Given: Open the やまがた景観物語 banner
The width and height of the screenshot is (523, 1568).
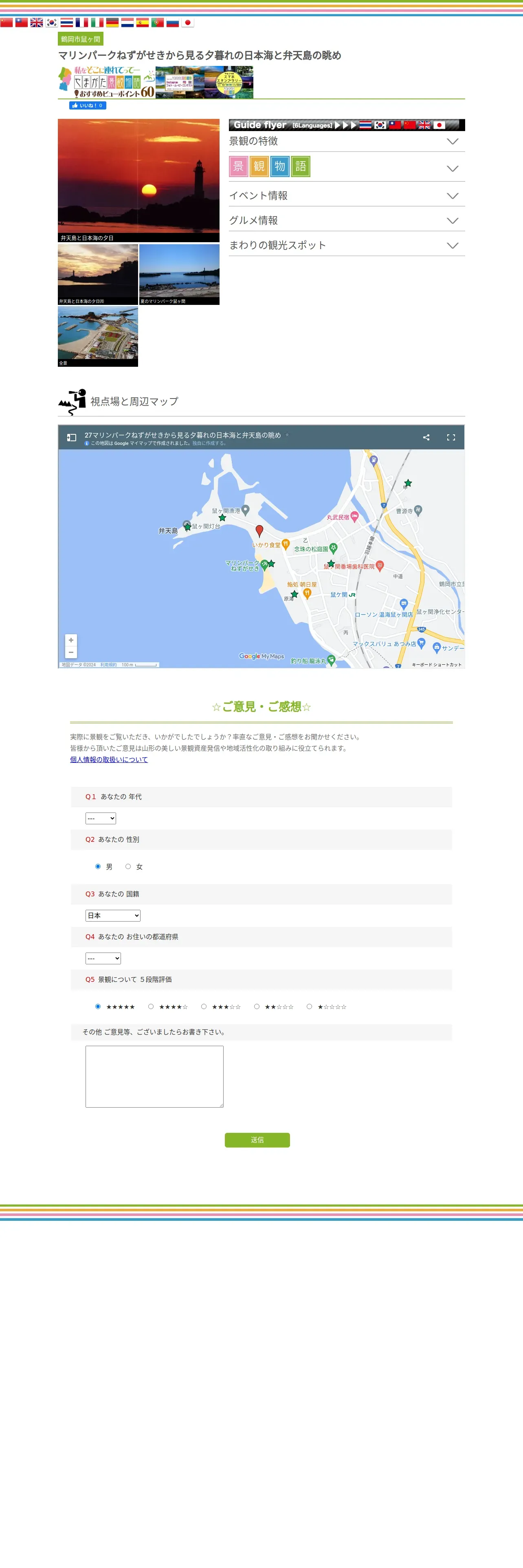Looking at the screenshot, I should point(107,82).
